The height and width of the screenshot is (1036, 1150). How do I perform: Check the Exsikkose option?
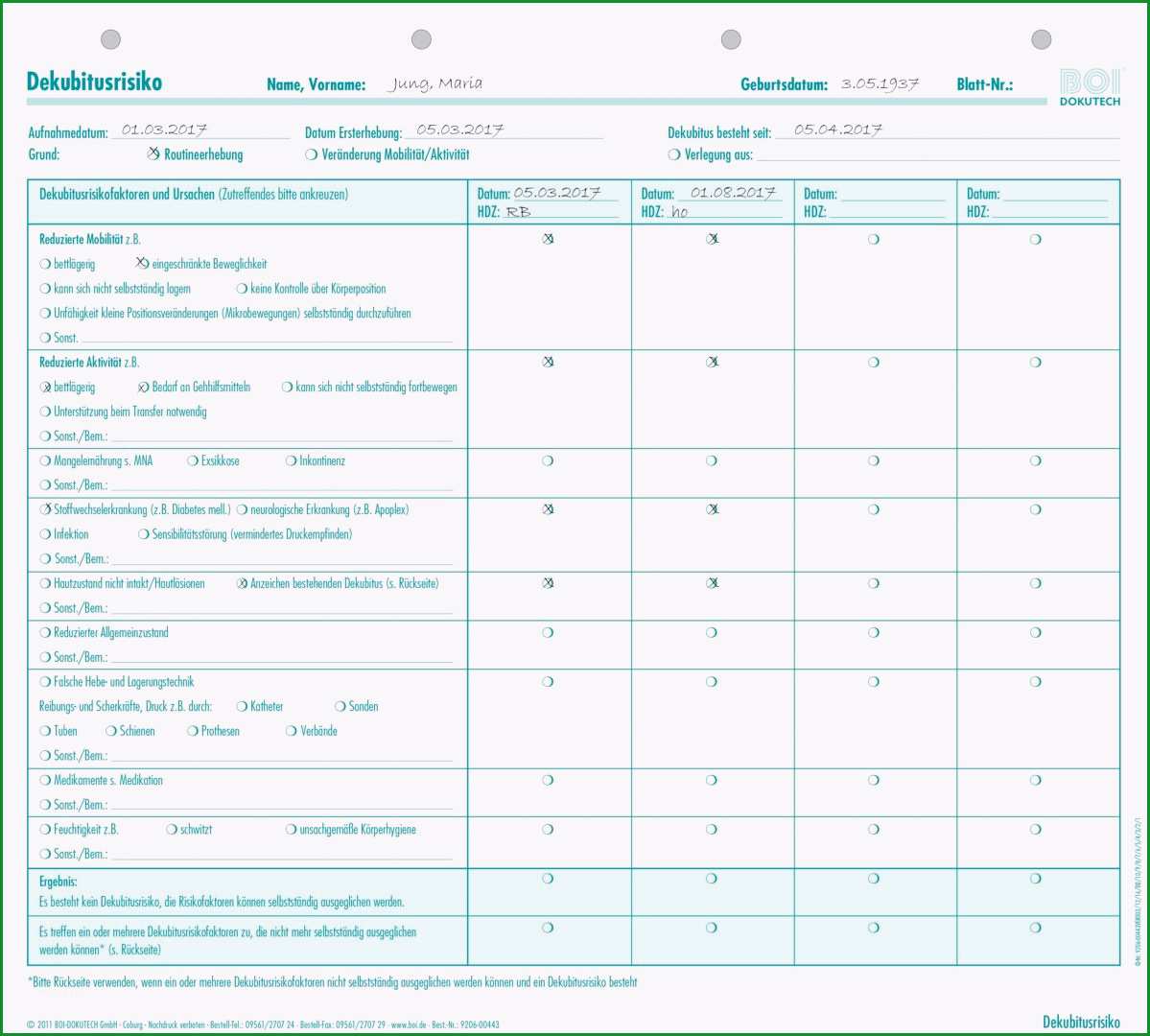click(x=193, y=460)
